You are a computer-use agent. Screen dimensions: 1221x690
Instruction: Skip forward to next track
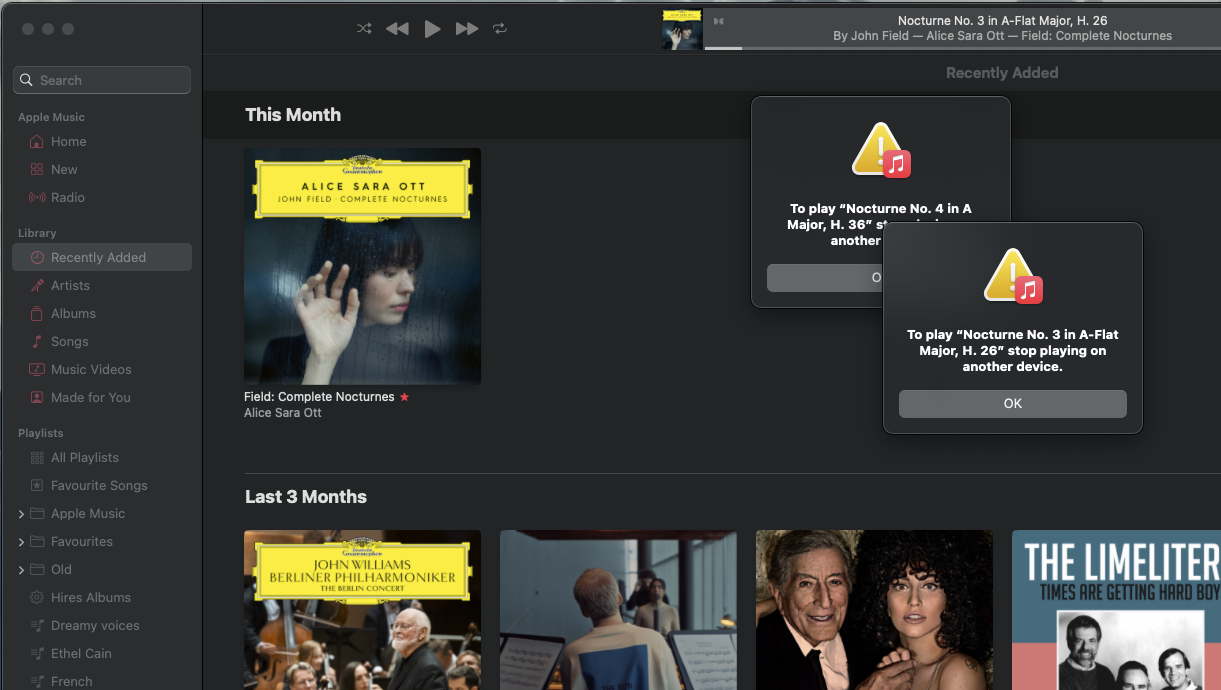coord(467,29)
